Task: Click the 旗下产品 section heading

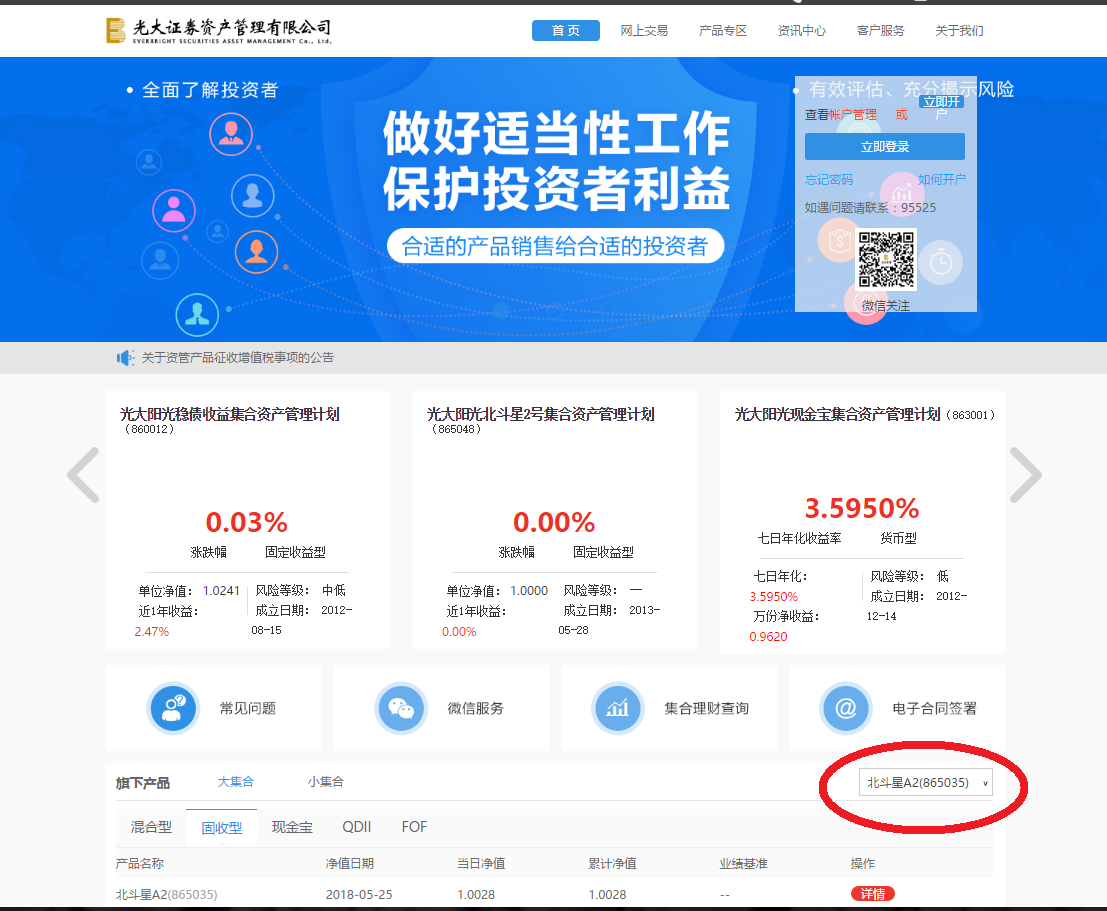Action: pyautogui.click(x=143, y=783)
